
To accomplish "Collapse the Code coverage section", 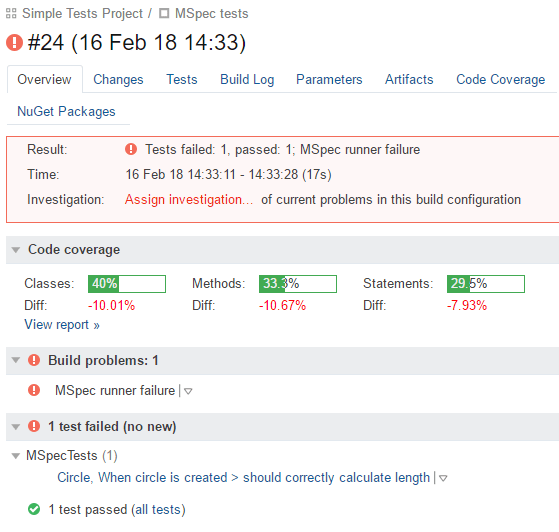I will tap(16, 250).
